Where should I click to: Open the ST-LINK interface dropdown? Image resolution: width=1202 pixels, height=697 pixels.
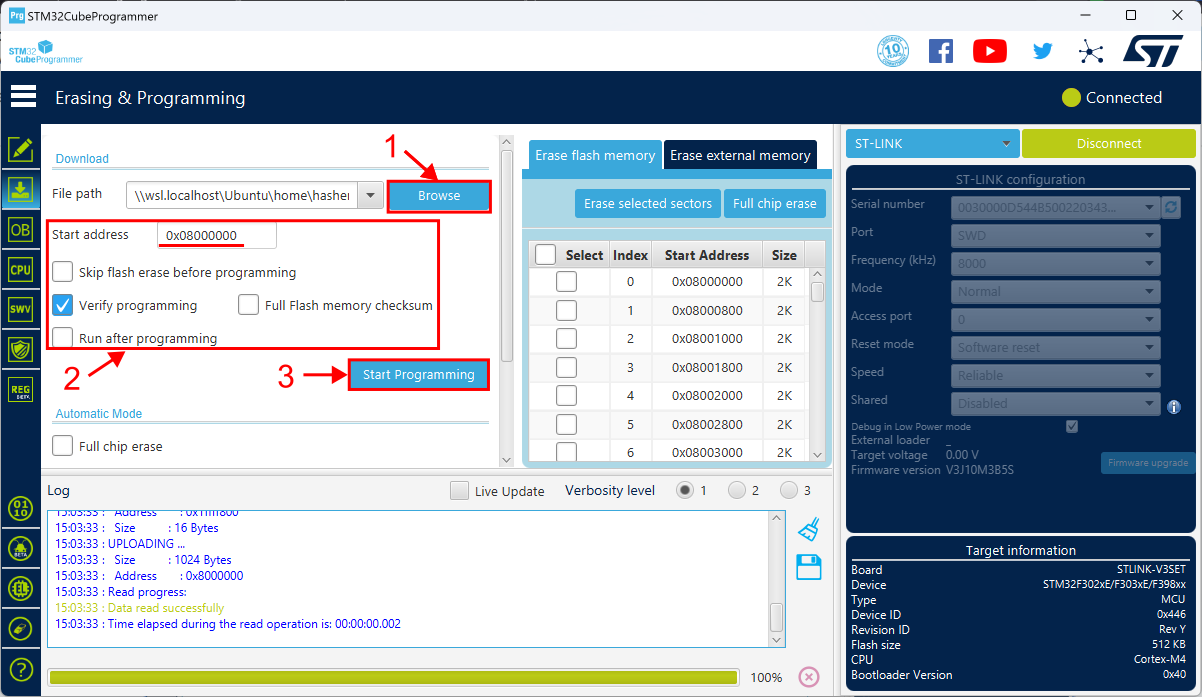click(932, 144)
